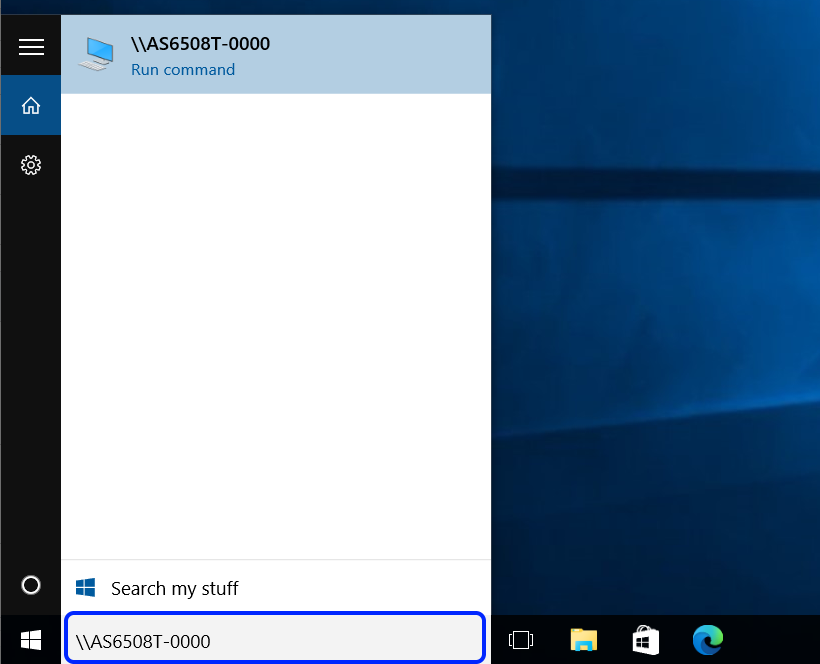Launch File Explorer from the taskbar
This screenshot has width=820, height=664.
584,640
